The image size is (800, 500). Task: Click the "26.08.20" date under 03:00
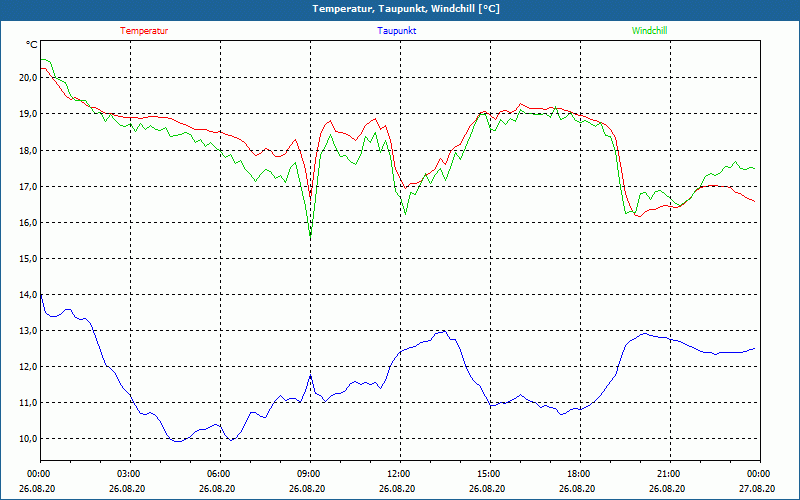[x=128, y=488]
